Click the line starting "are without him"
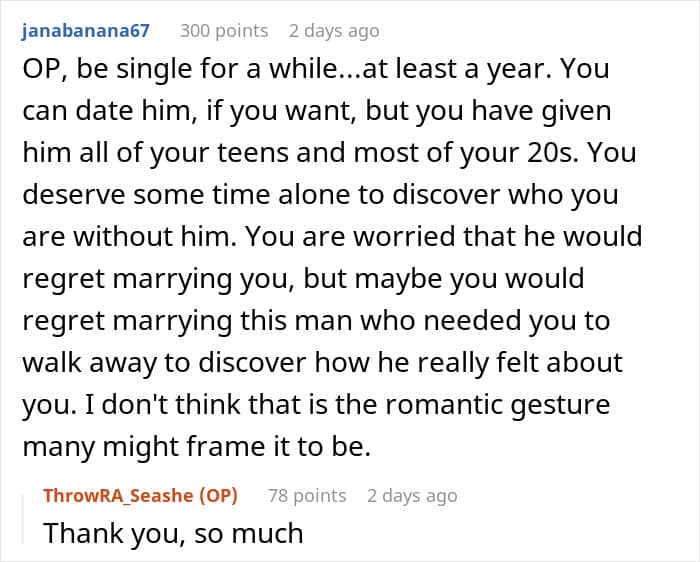This screenshot has width=700, height=562. [x=331, y=237]
